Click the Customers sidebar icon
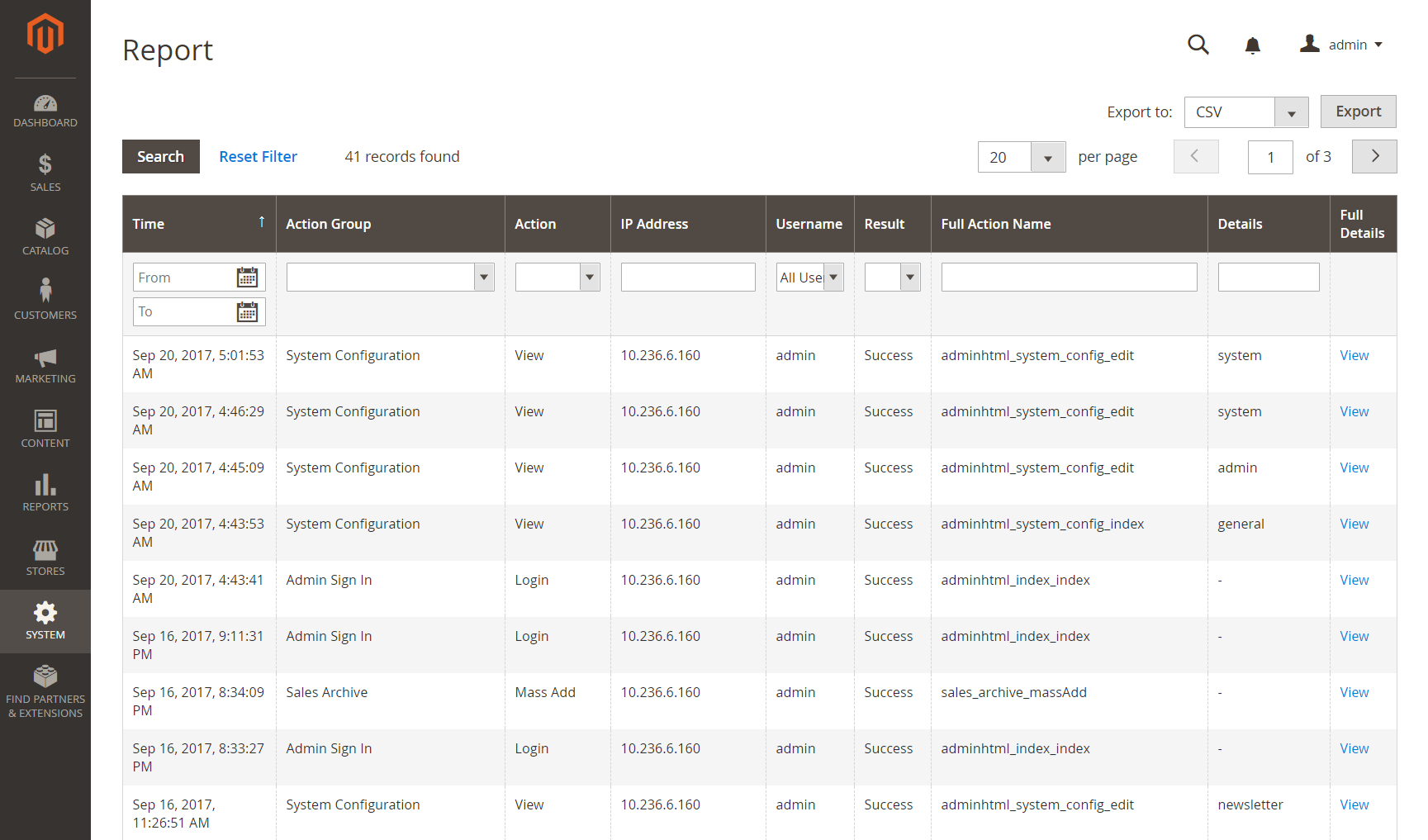Viewport: 1428px width, 840px height. [x=45, y=298]
